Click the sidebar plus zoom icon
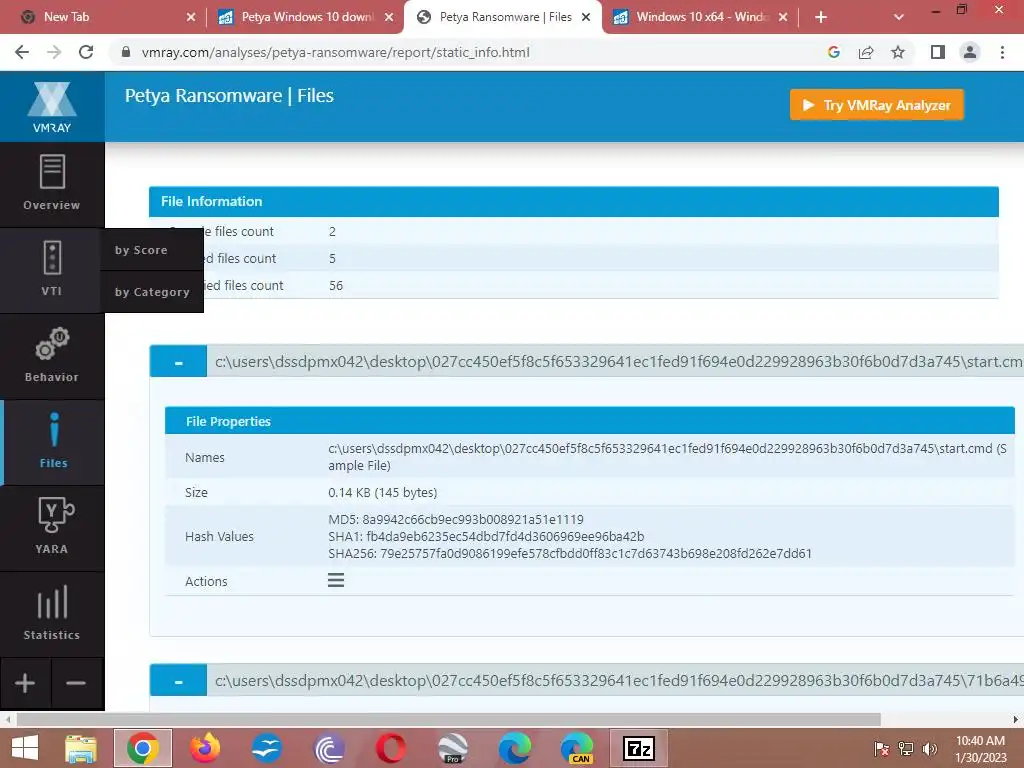Screen dimensions: 1024x768 click(25, 683)
